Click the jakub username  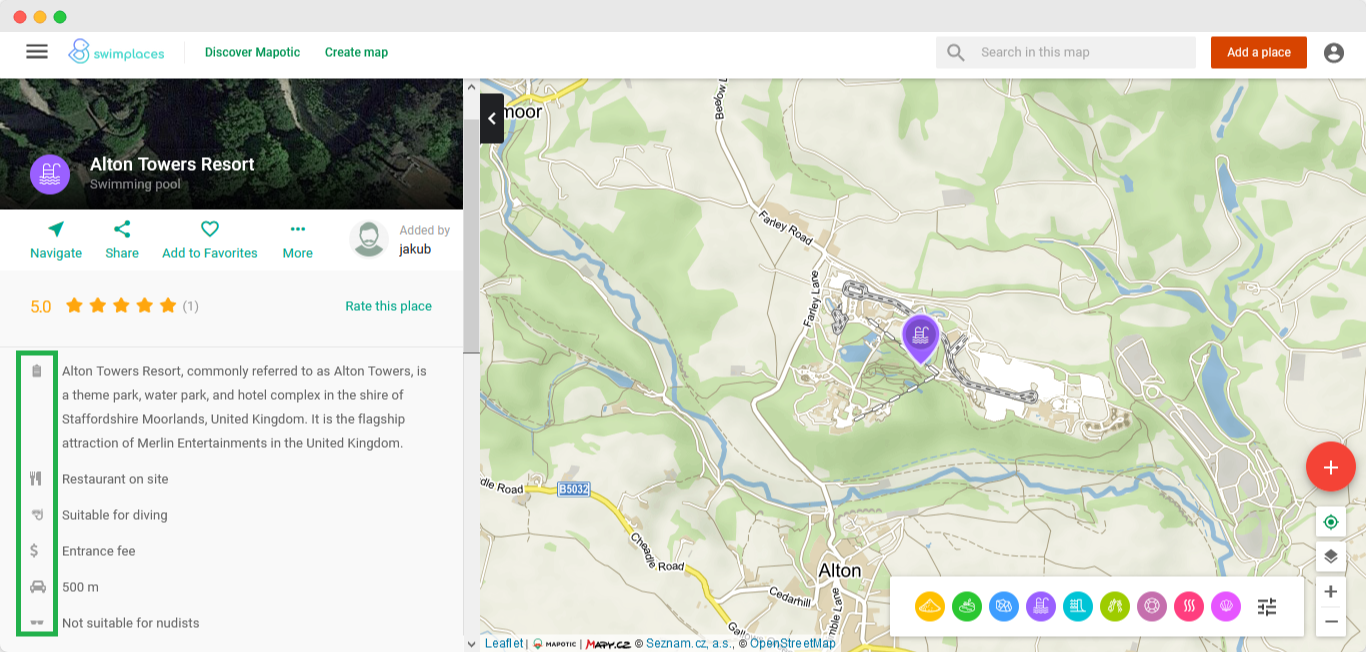point(415,249)
